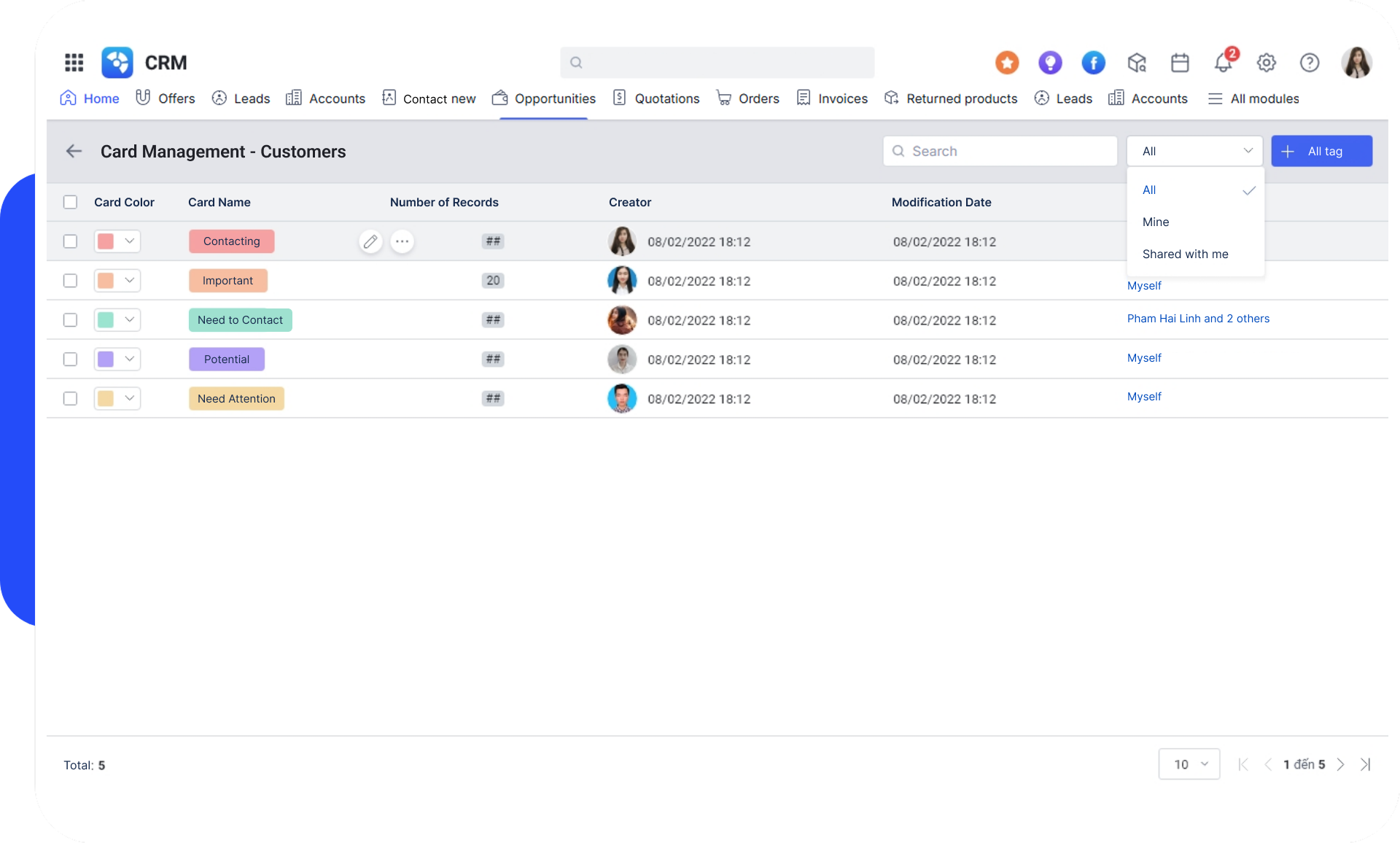Select Shared with me from the filter dropdown

tap(1186, 254)
